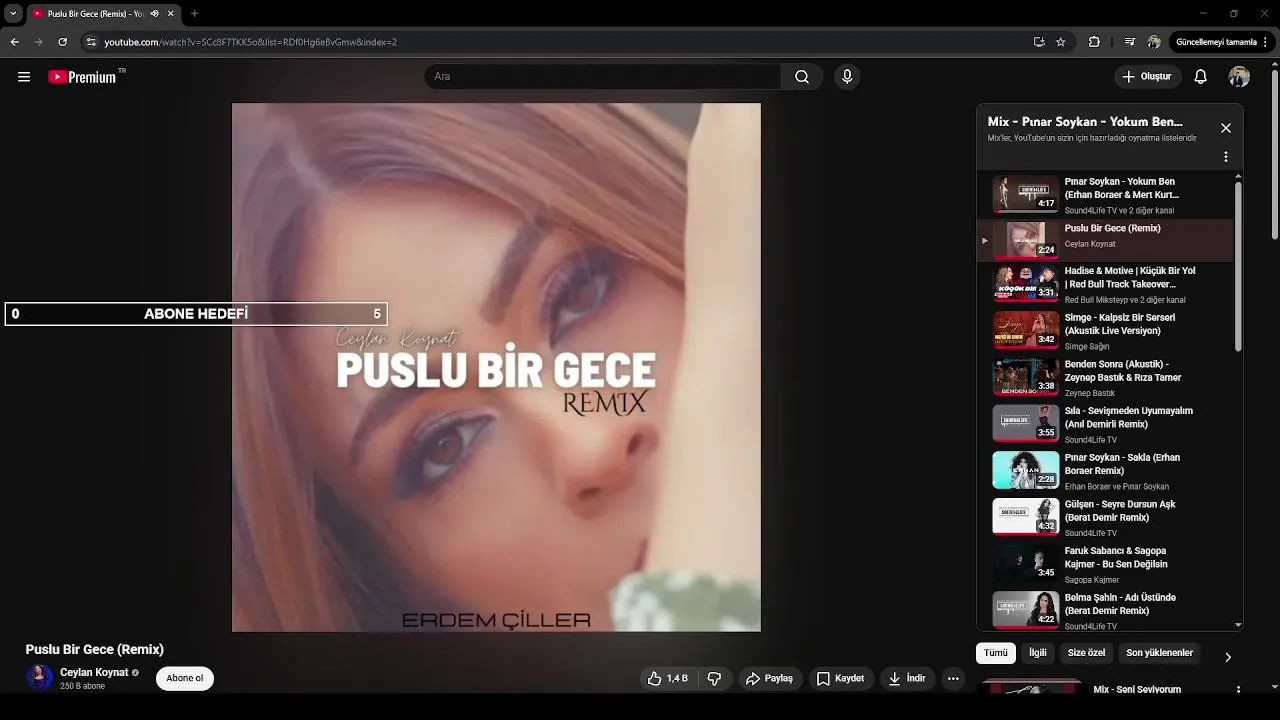Subscribe with the Abone ol button

coord(185,678)
